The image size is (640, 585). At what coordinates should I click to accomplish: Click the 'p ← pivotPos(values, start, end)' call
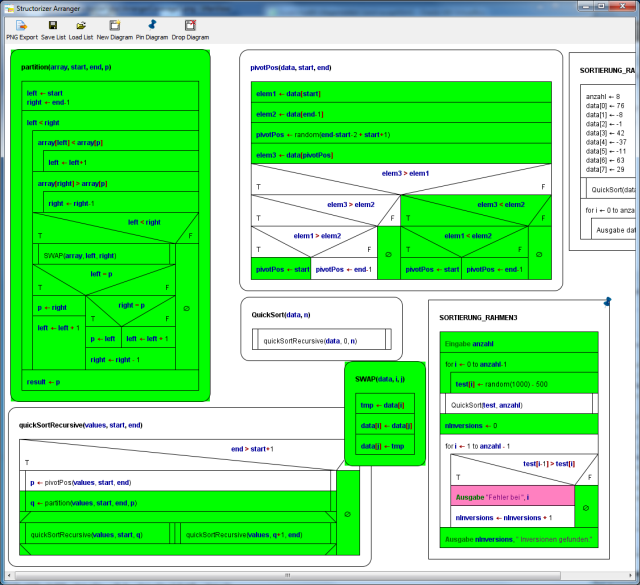click(178, 481)
